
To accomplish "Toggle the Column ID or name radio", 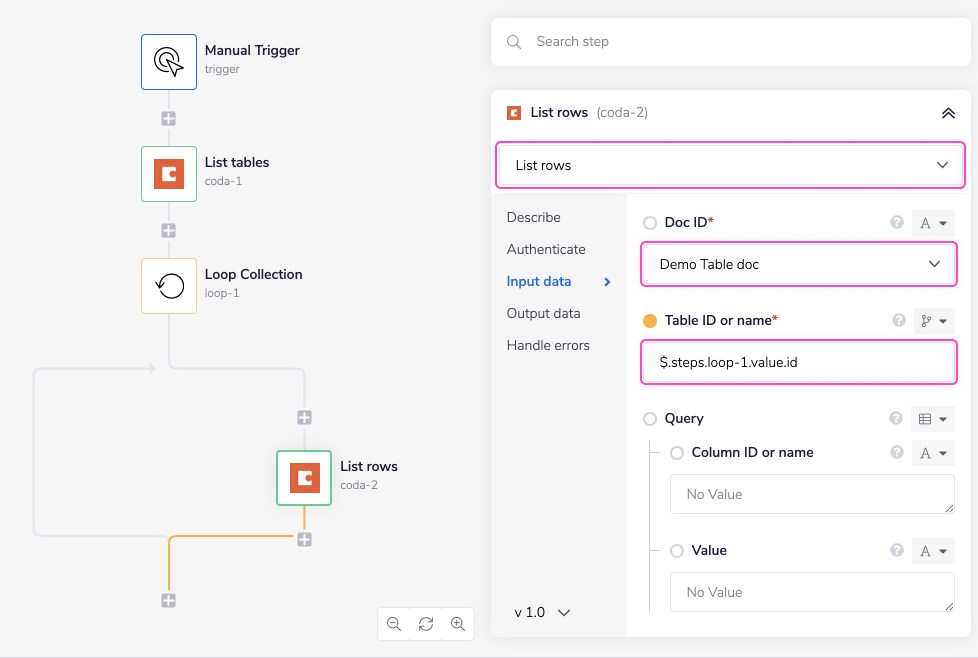I will point(677,453).
